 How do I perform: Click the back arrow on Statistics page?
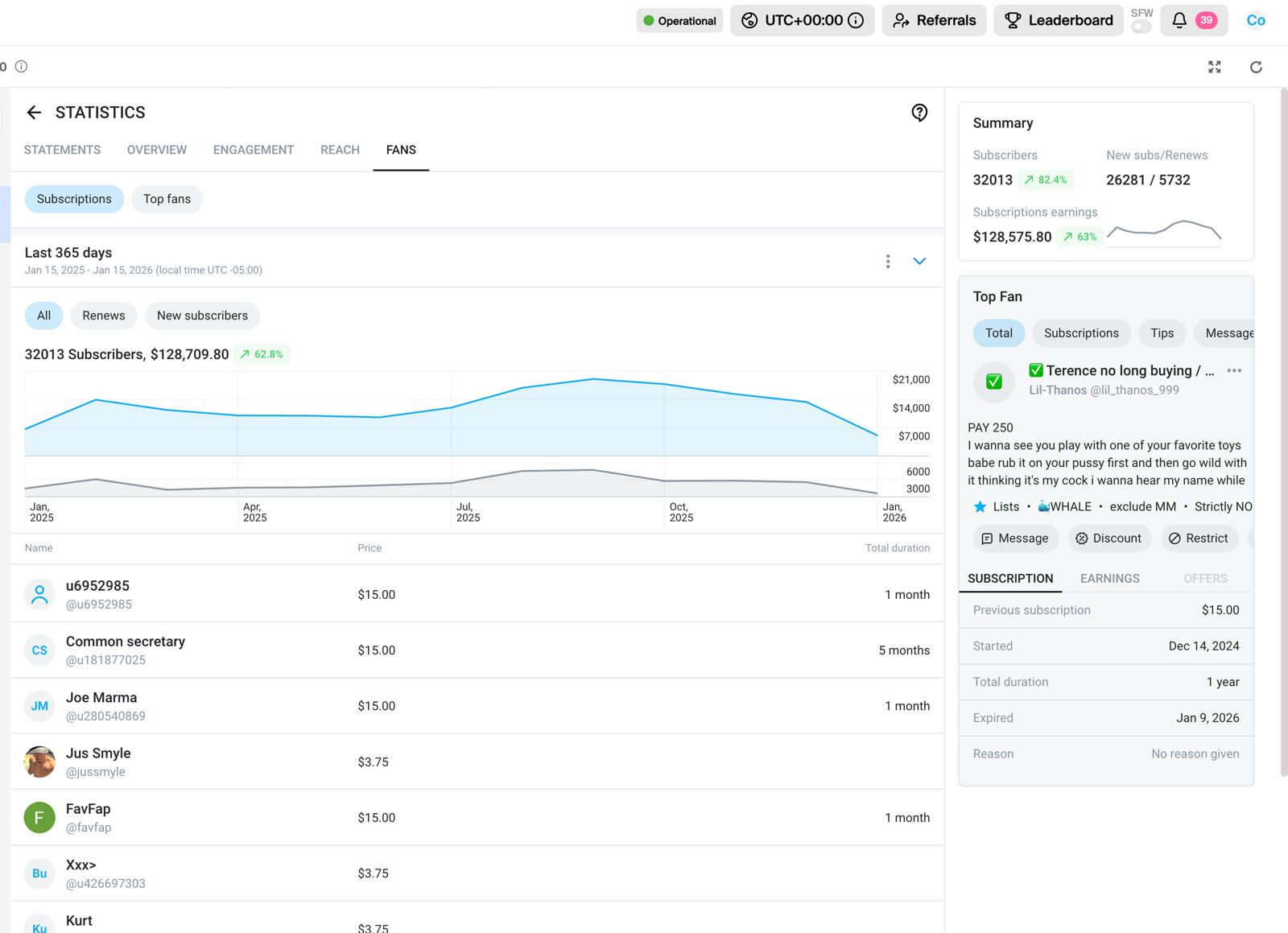click(34, 112)
